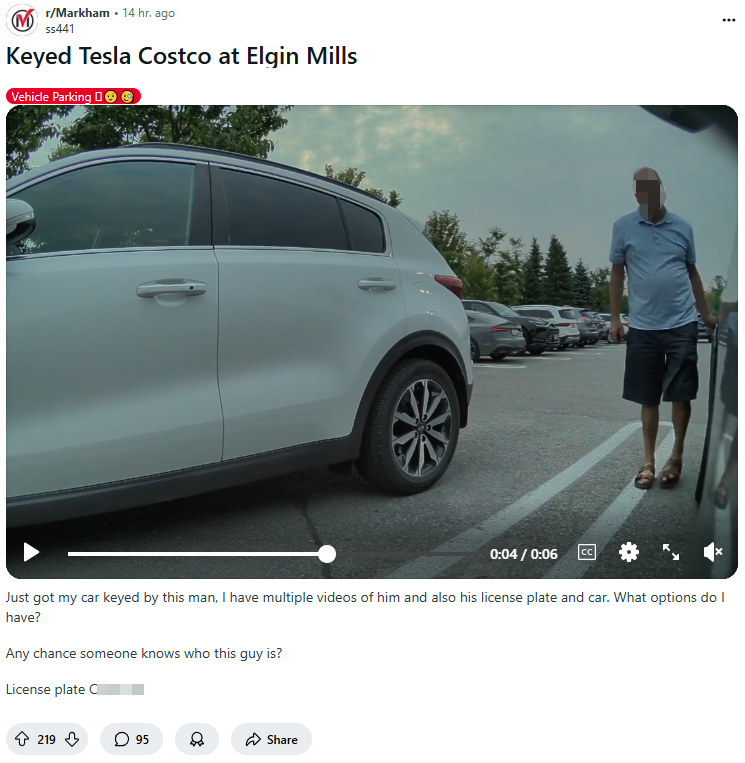Open r/Markham subreddit link
The height and width of the screenshot is (763, 745).
click(x=77, y=13)
